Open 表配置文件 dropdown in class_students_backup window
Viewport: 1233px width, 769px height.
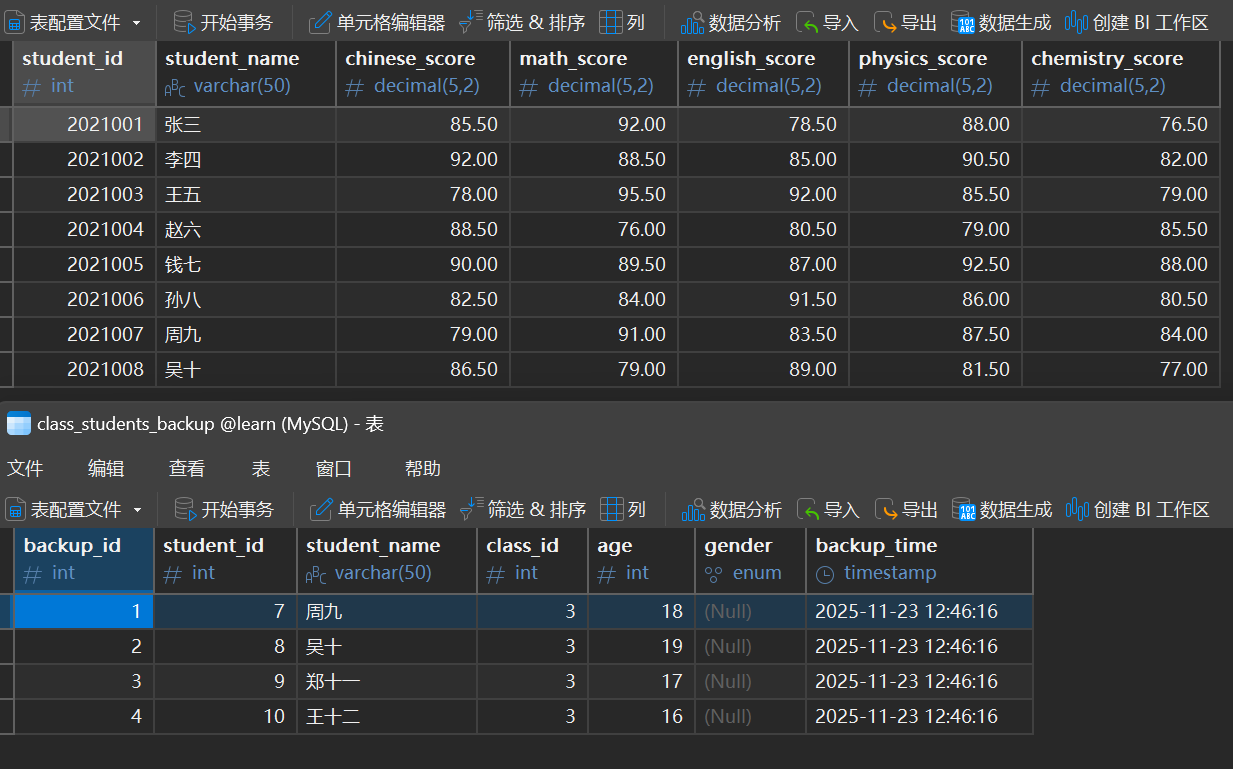tap(74, 509)
